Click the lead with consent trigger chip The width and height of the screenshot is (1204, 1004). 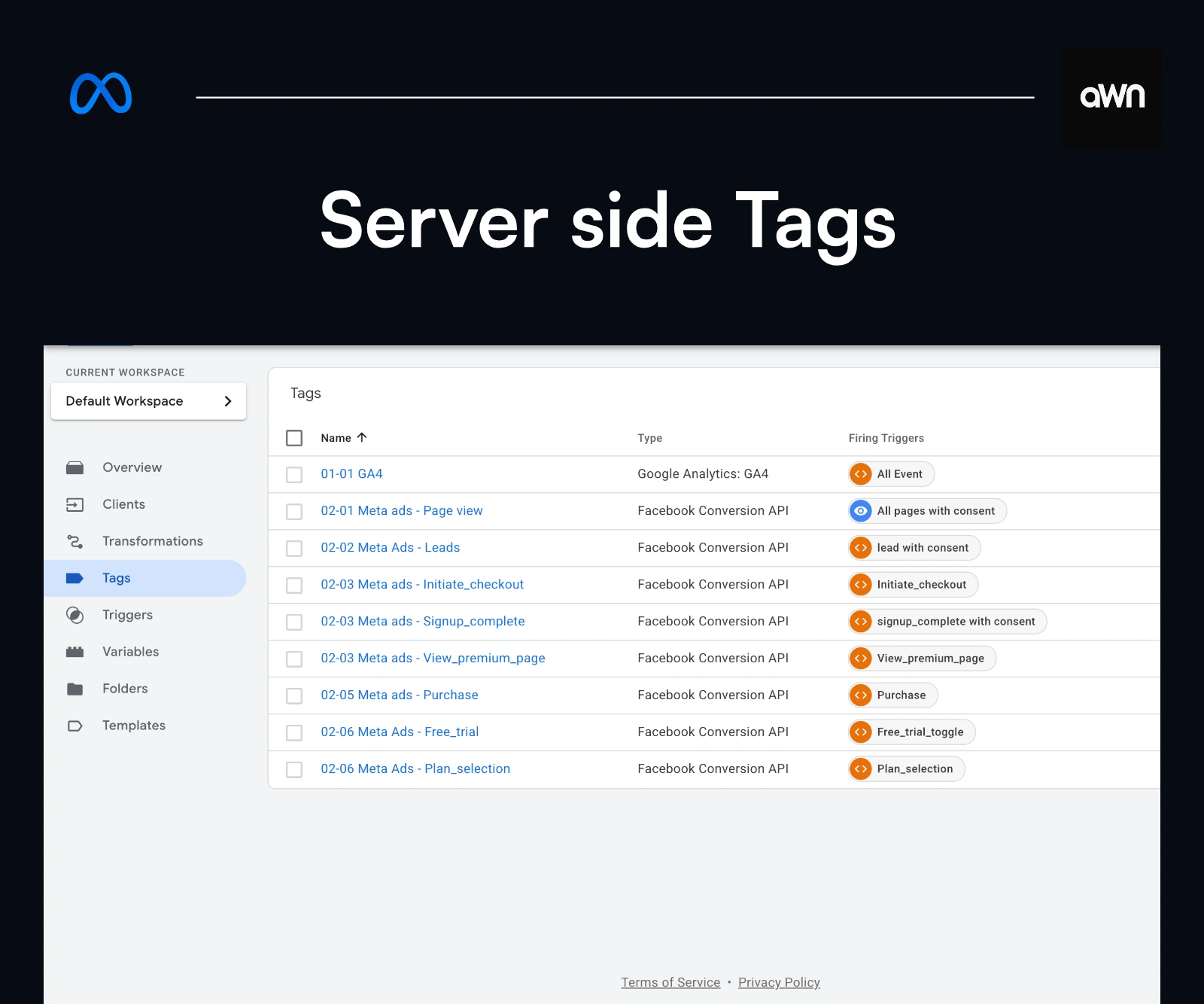914,548
